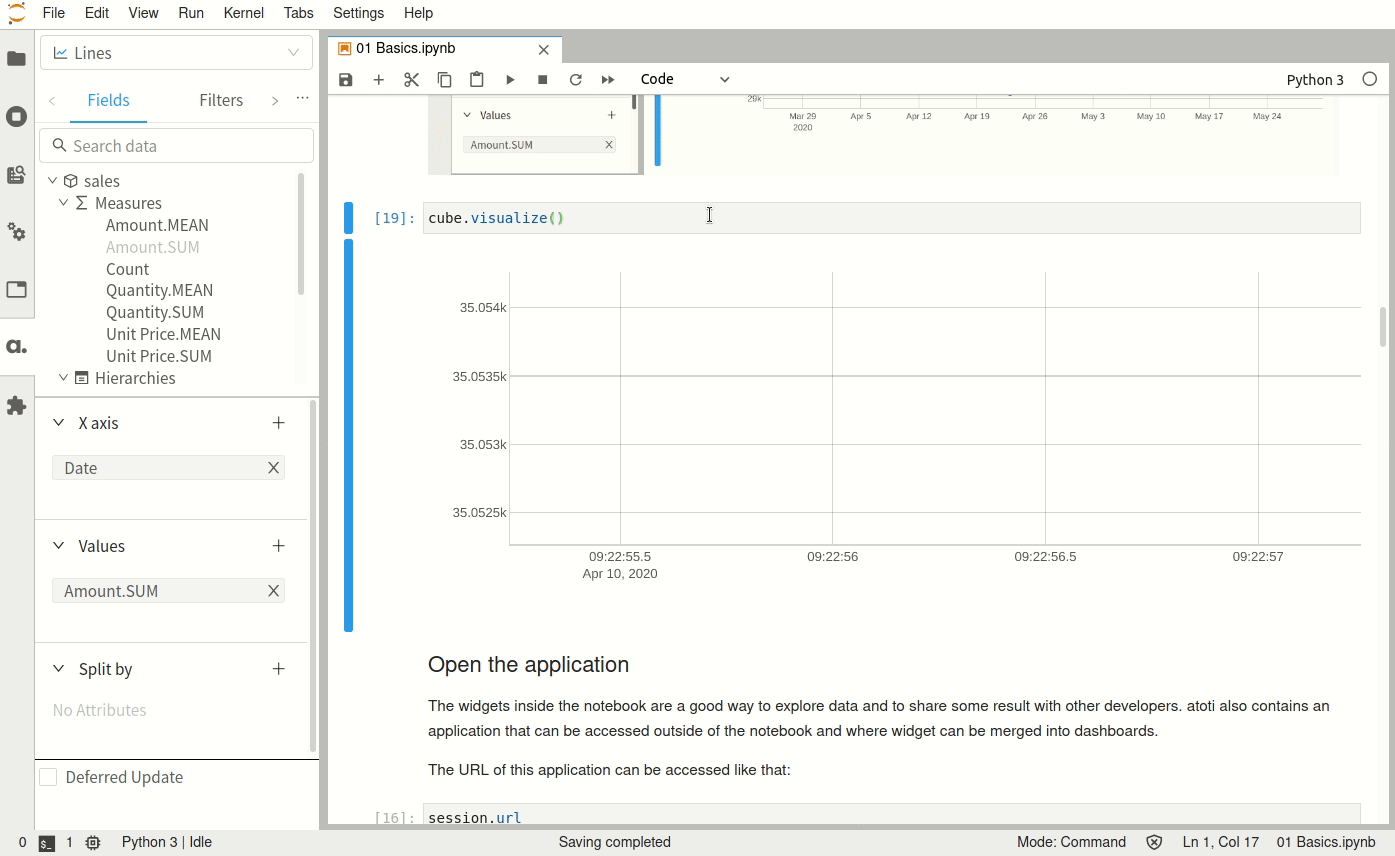Select the Quantity.MEAN measure
This screenshot has width=1395, height=856.
tap(159, 290)
